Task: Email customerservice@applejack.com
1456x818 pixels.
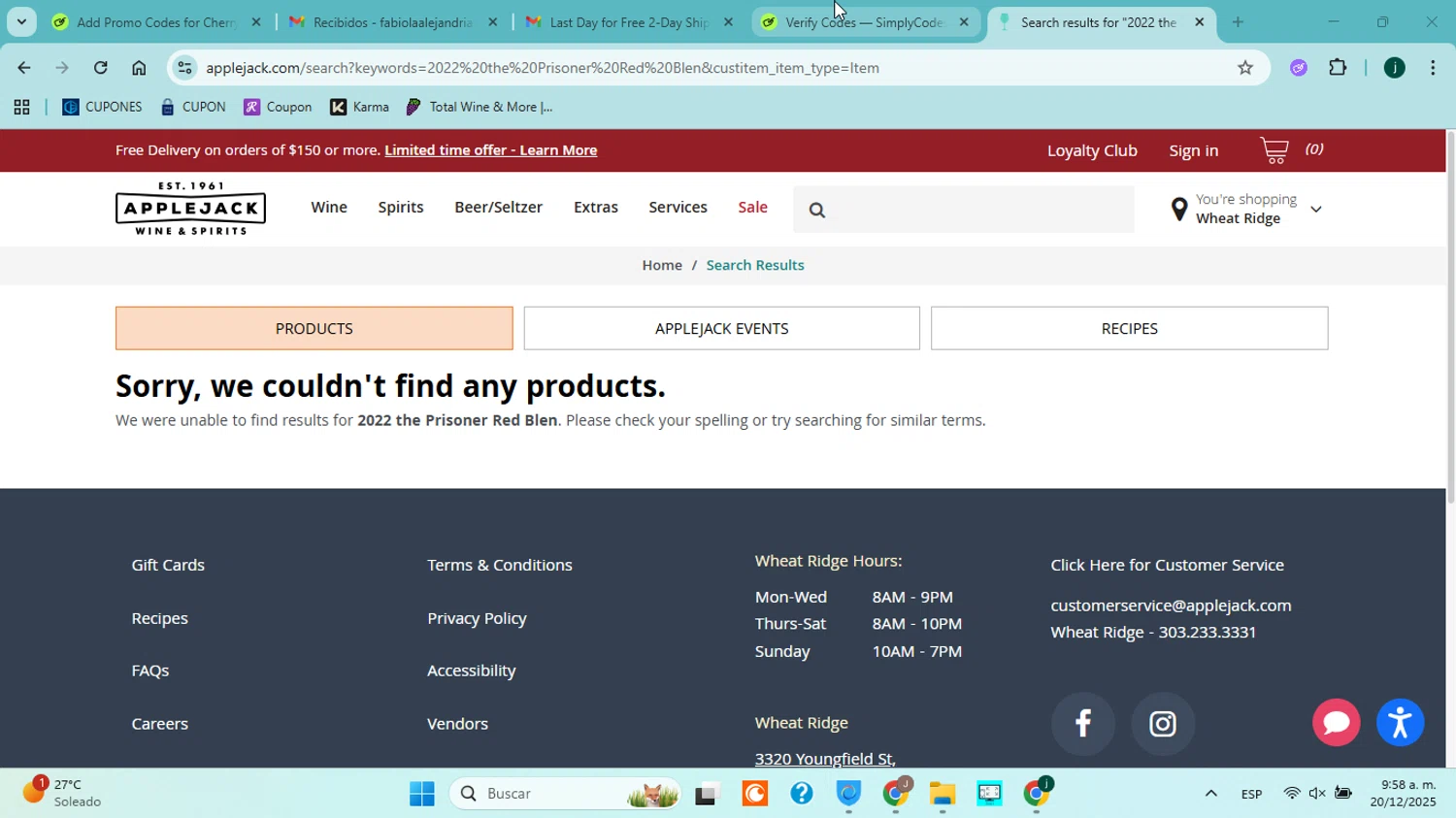Action: click(x=1171, y=605)
